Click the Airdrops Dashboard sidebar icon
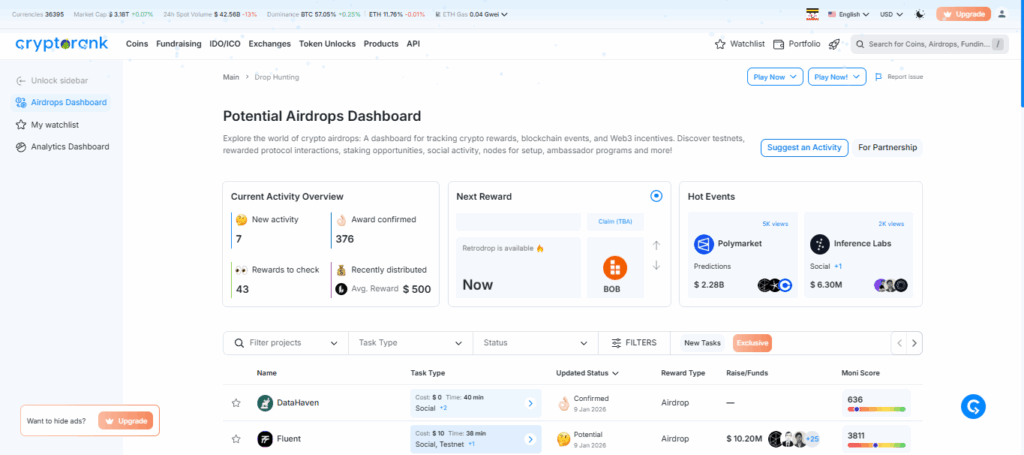Image resolution: width=1024 pixels, height=455 pixels. [20, 102]
